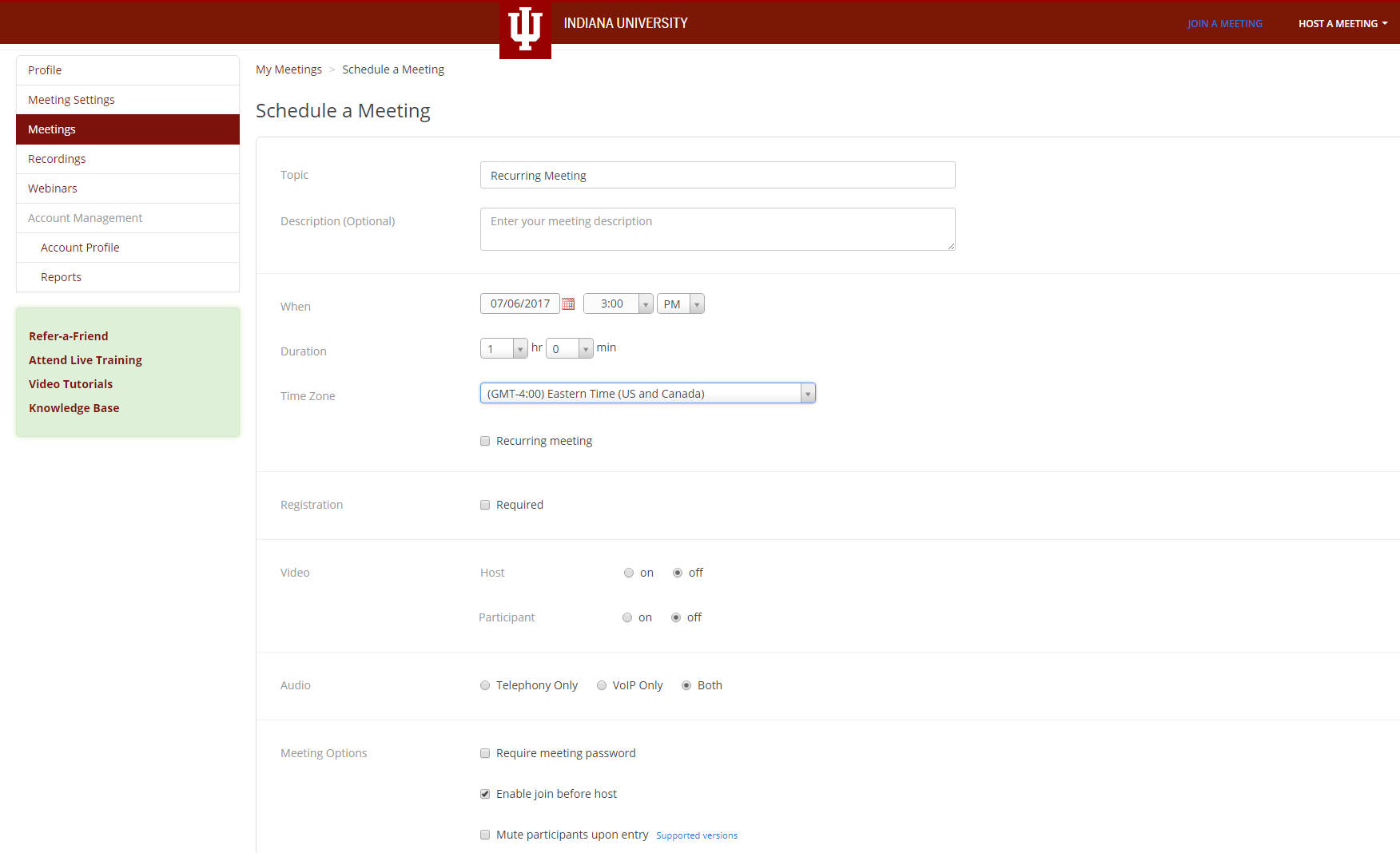Click Join a Meeting link

(x=1225, y=24)
